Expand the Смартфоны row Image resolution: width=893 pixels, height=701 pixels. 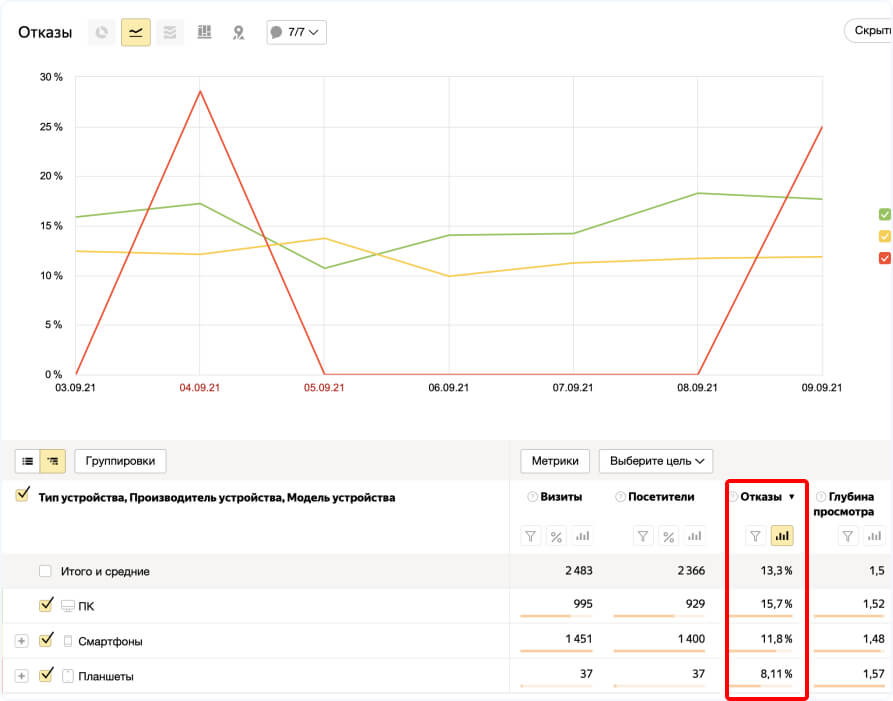click(x=21, y=641)
